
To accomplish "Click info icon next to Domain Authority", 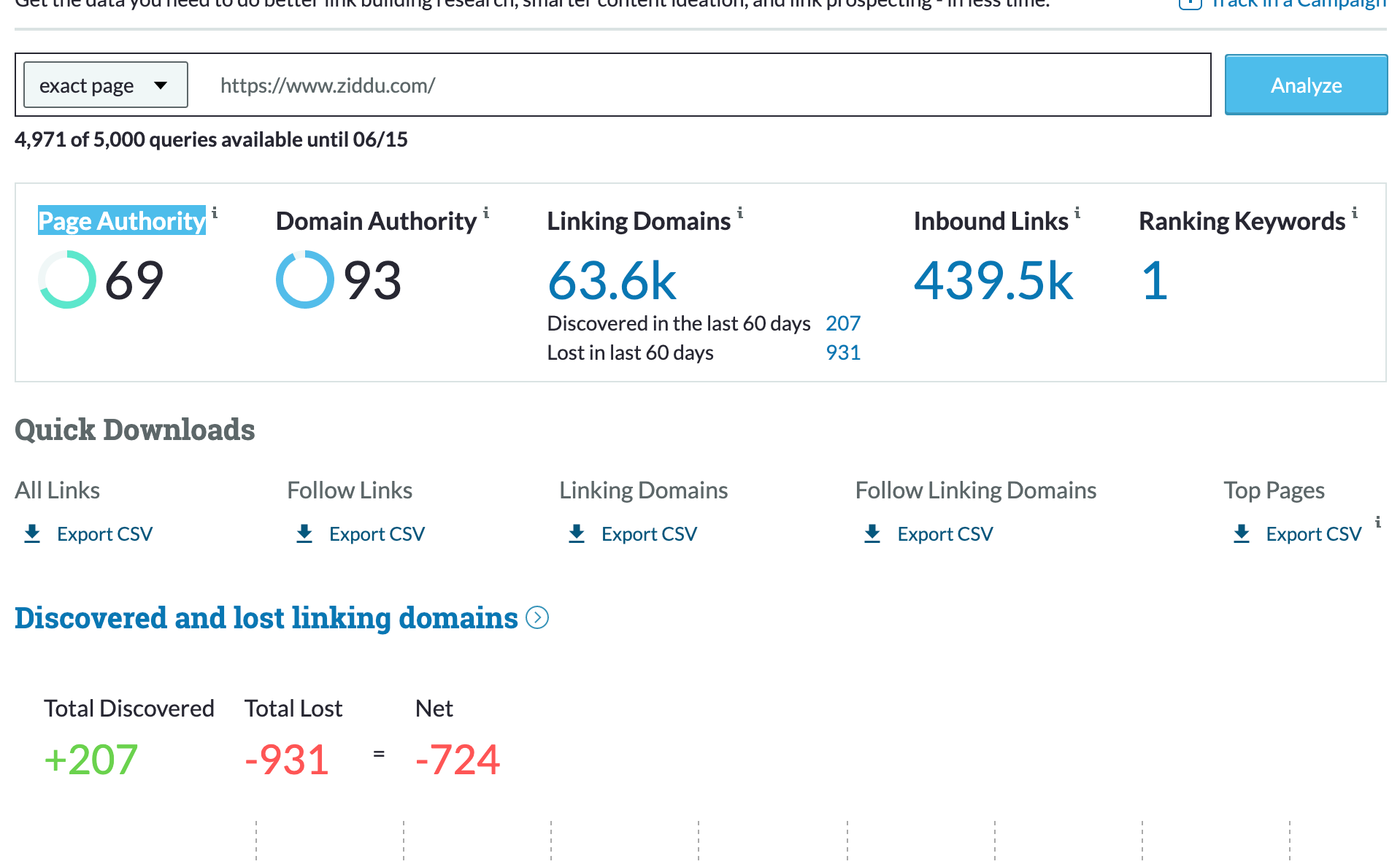I will click(487, 215).
